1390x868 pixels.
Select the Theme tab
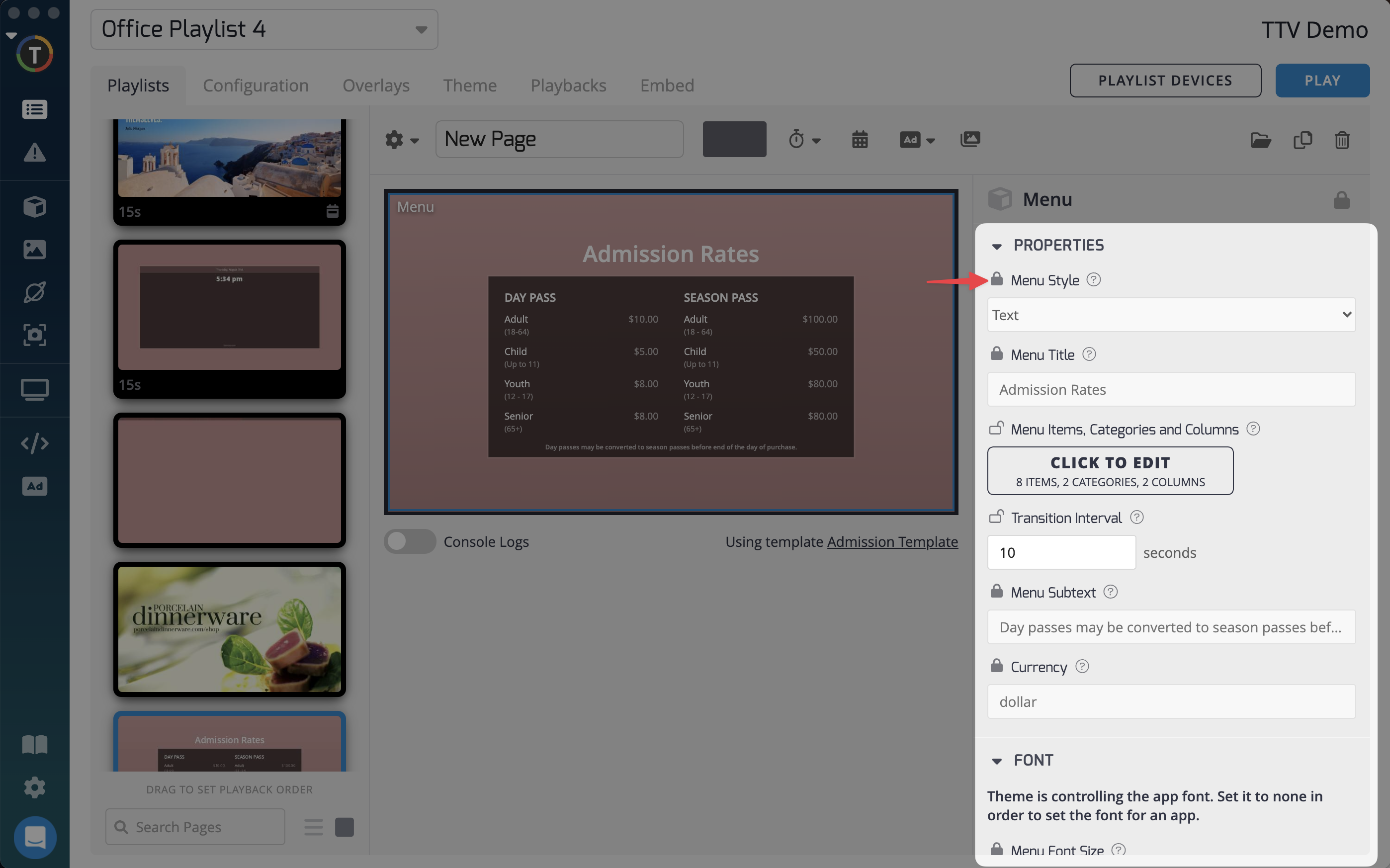pos(469,84)
